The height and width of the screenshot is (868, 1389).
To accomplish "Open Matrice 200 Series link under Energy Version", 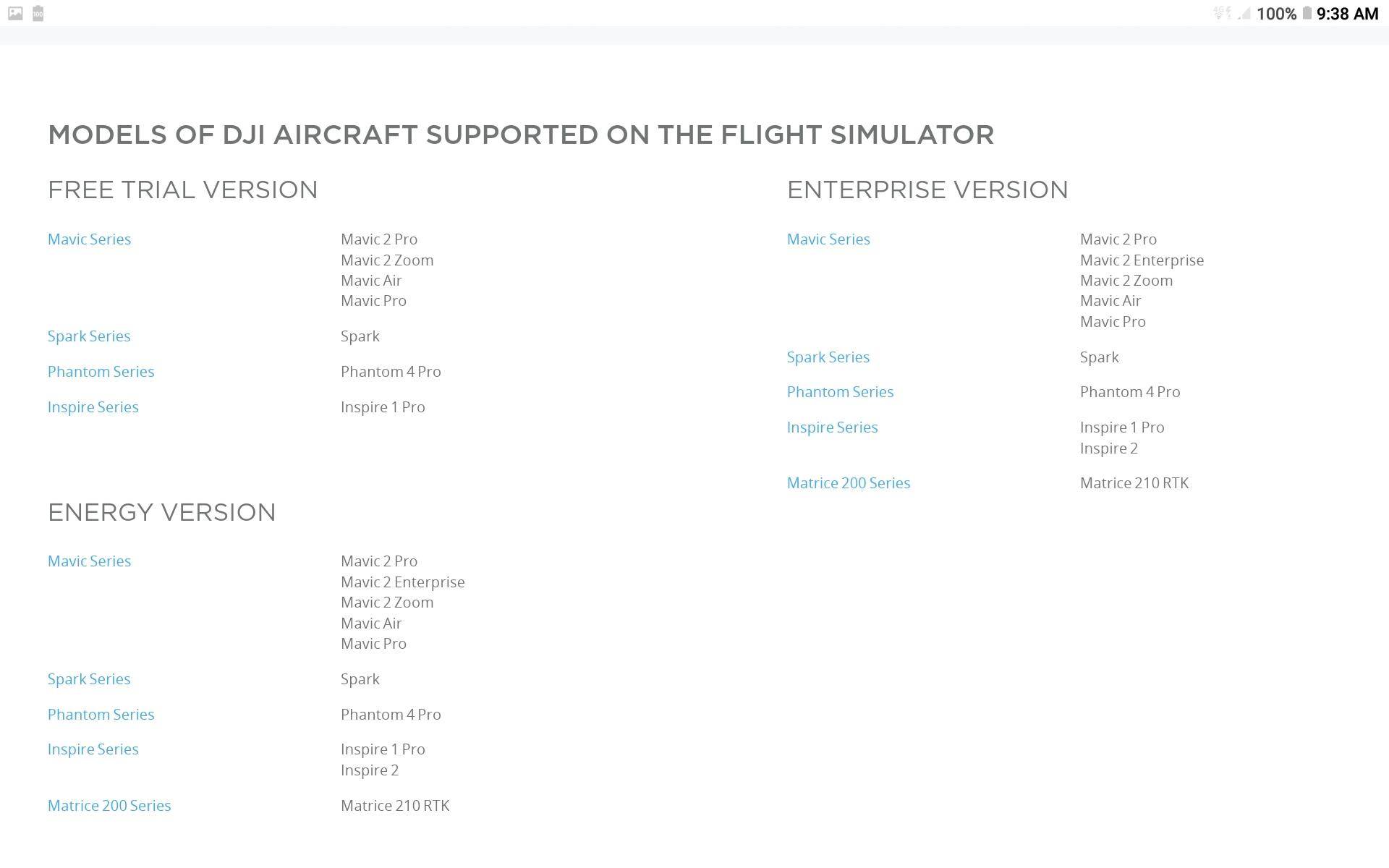I will [x=109, y=806].
